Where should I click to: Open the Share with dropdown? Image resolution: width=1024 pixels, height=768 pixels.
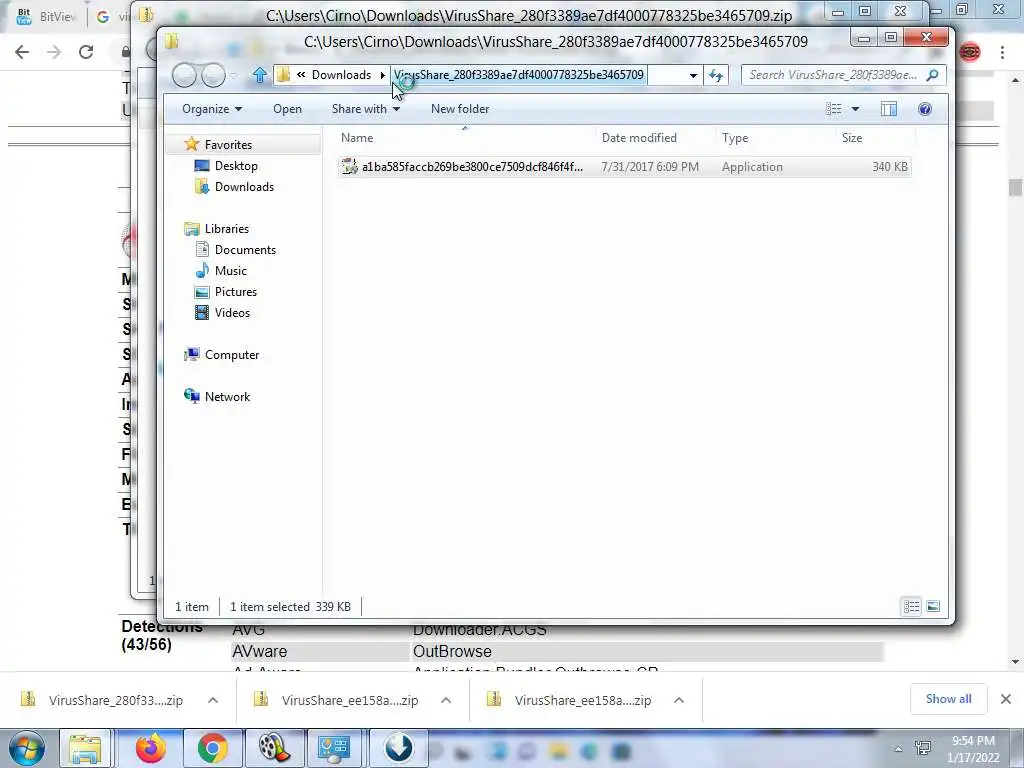[365, 109]
